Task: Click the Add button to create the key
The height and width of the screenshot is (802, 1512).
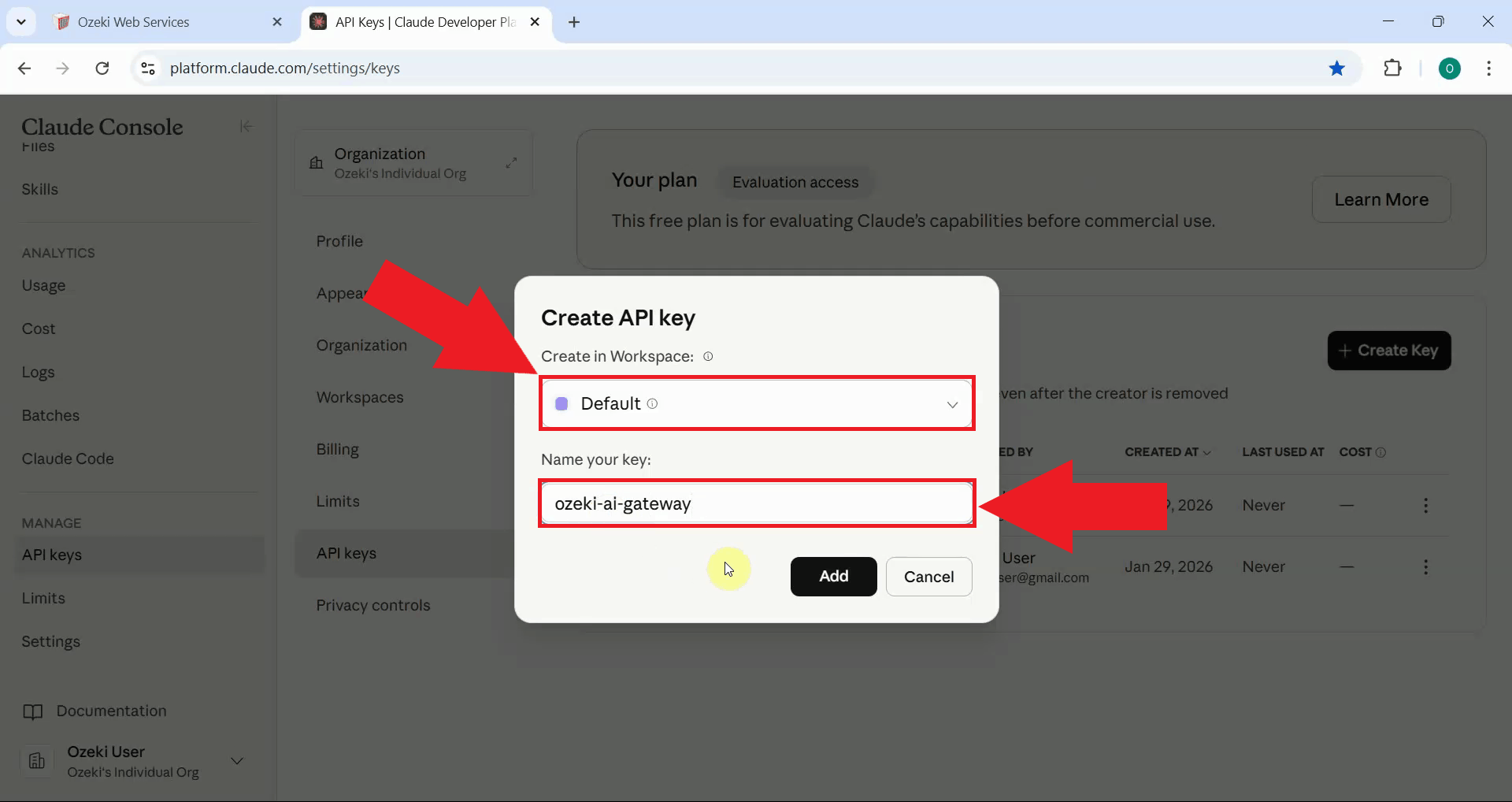Action: (833, 576)
